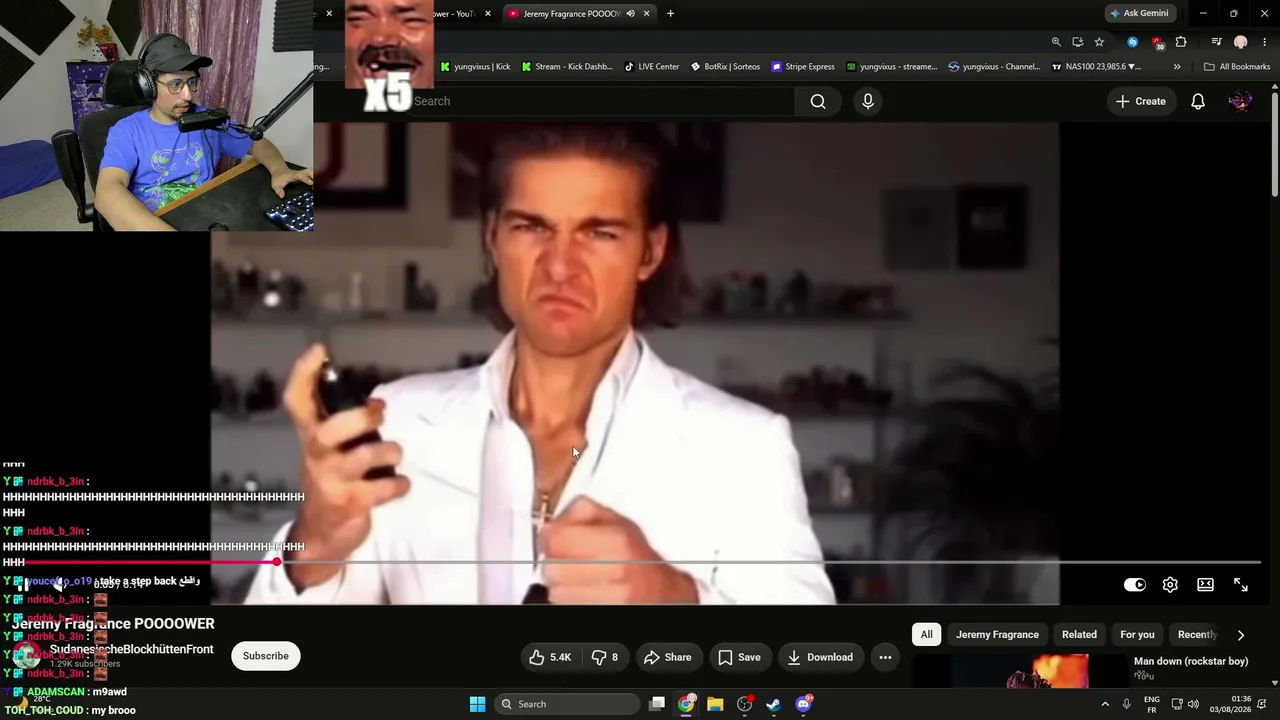Expand the hidden system tray icons
1280x720 pixels.
pos(1105,704)
